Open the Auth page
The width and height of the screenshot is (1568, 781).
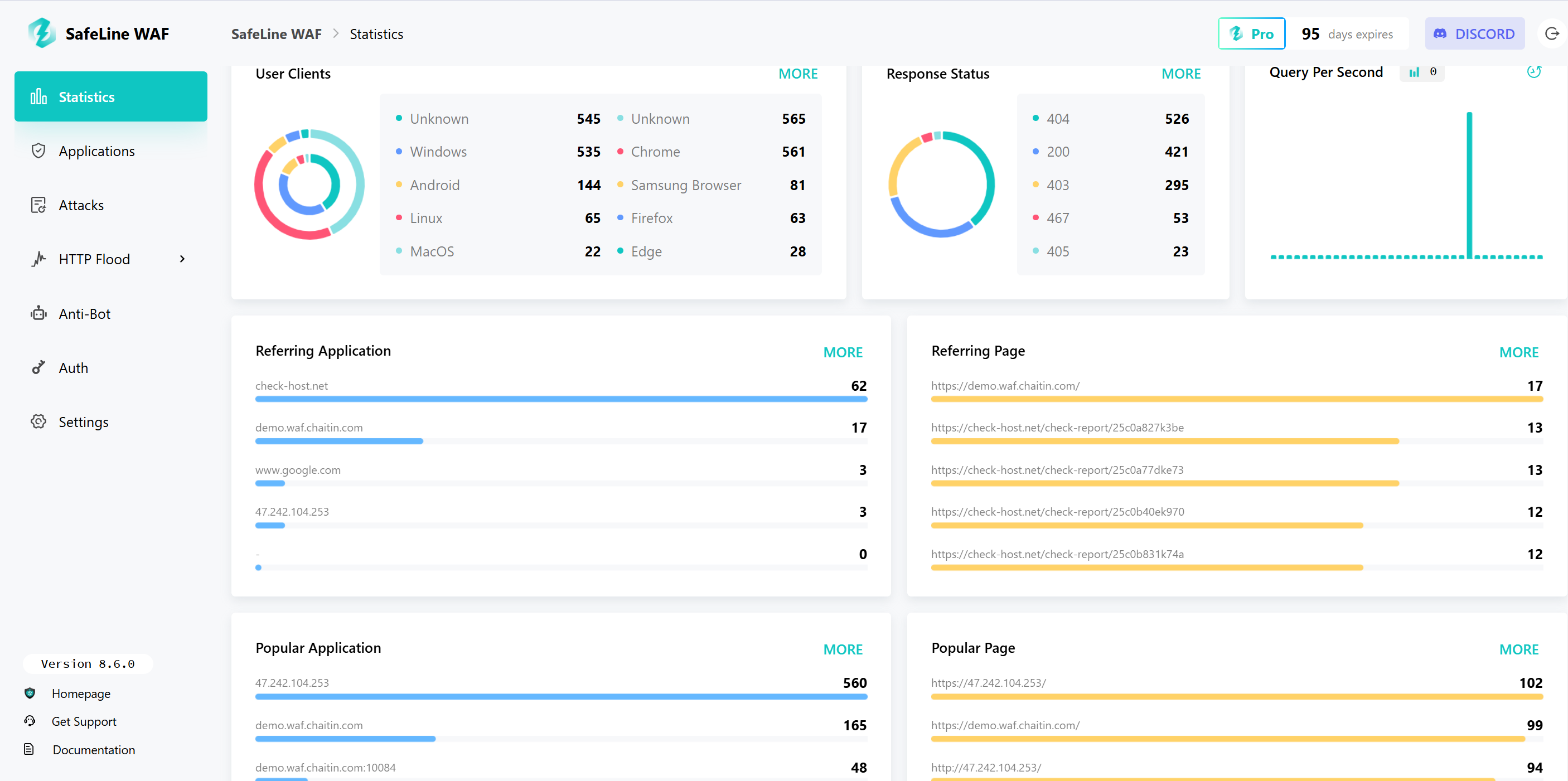(111, 367)
